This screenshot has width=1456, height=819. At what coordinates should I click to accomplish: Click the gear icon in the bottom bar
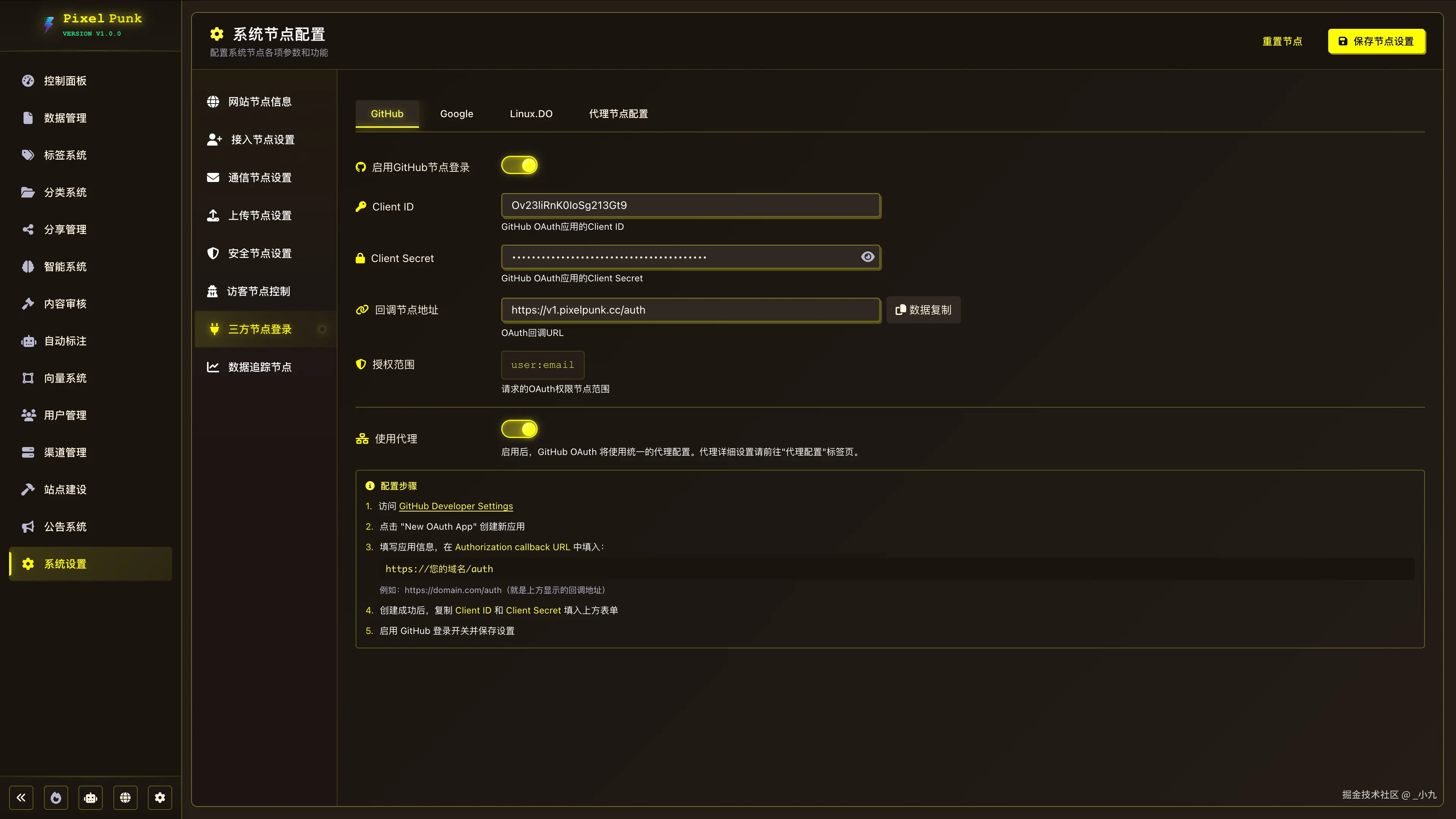point(160,797)
